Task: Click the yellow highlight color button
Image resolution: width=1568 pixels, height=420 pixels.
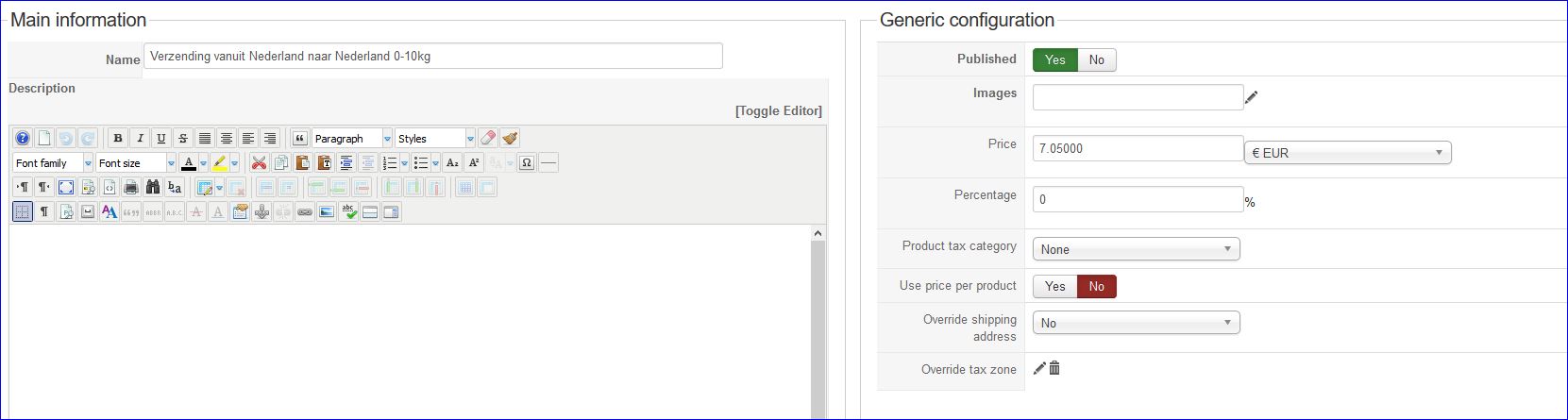Action: 219,162
